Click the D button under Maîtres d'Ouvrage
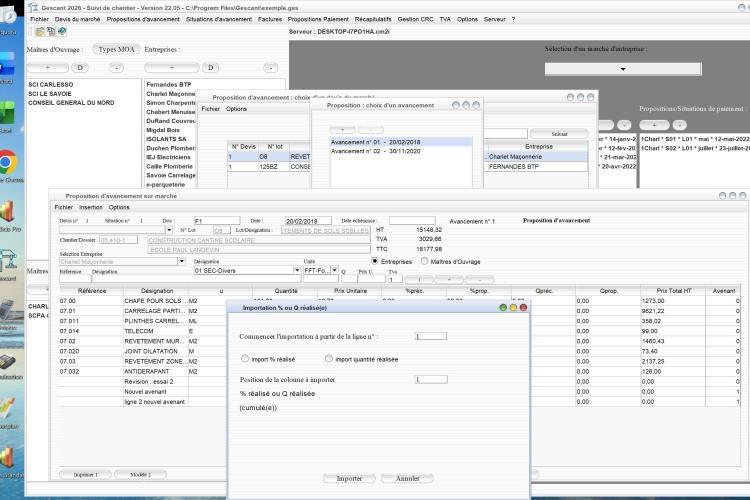The width and height of the screenshot is (750, 500). (x=80, y=67)
